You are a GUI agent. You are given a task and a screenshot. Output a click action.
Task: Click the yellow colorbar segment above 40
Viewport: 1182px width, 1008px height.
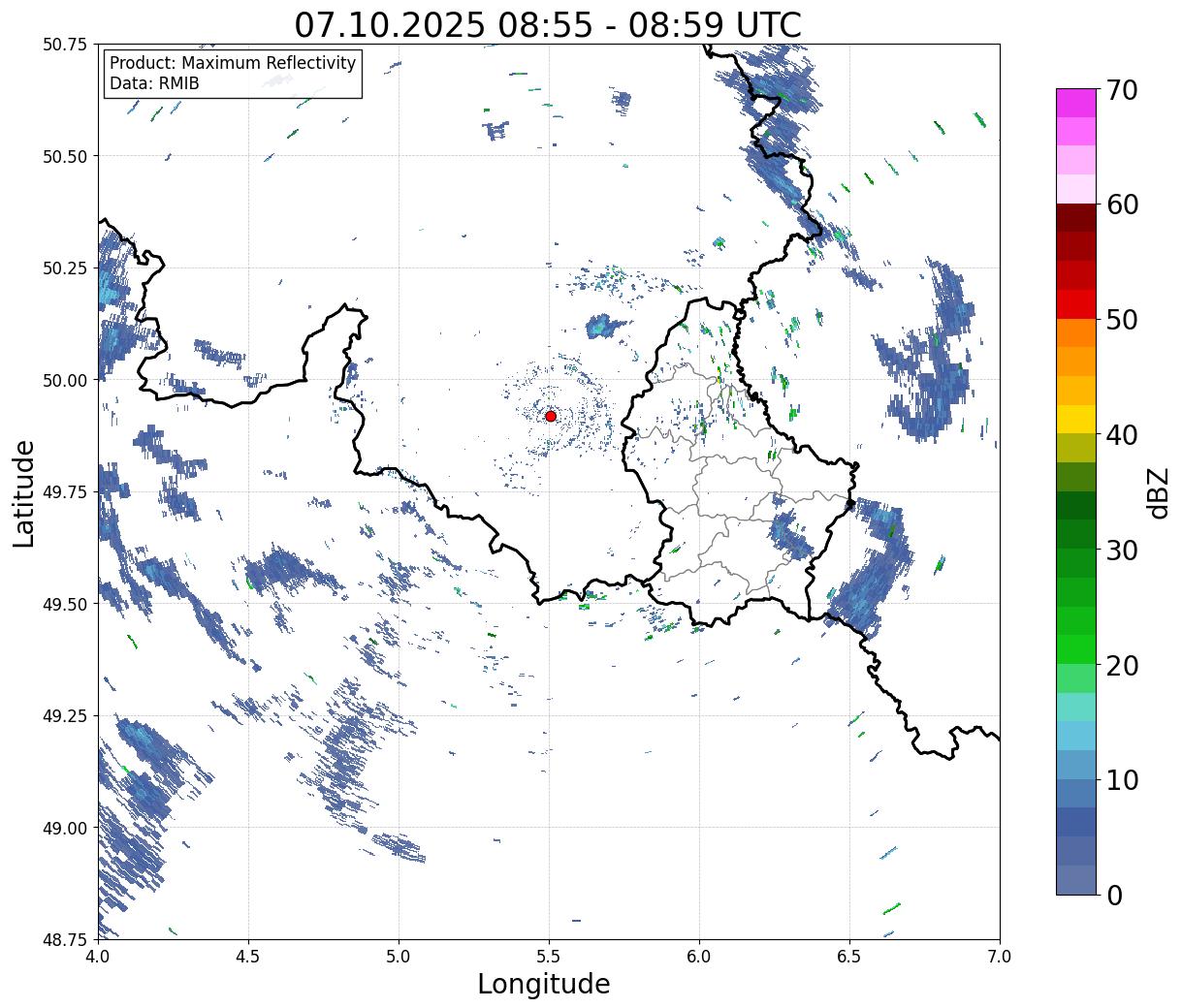coord(1076,419)
